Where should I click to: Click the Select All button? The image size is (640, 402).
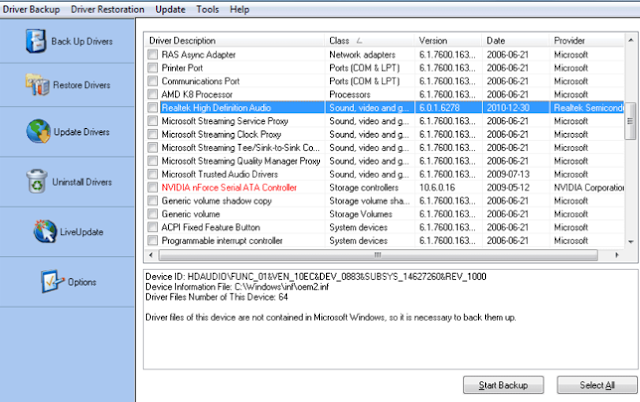pos(597,385)
